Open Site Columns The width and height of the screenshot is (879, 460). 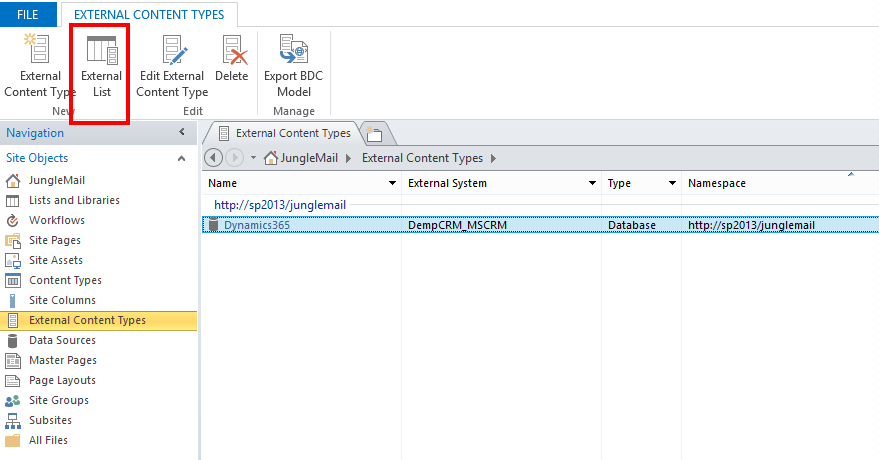coord(62,300)
